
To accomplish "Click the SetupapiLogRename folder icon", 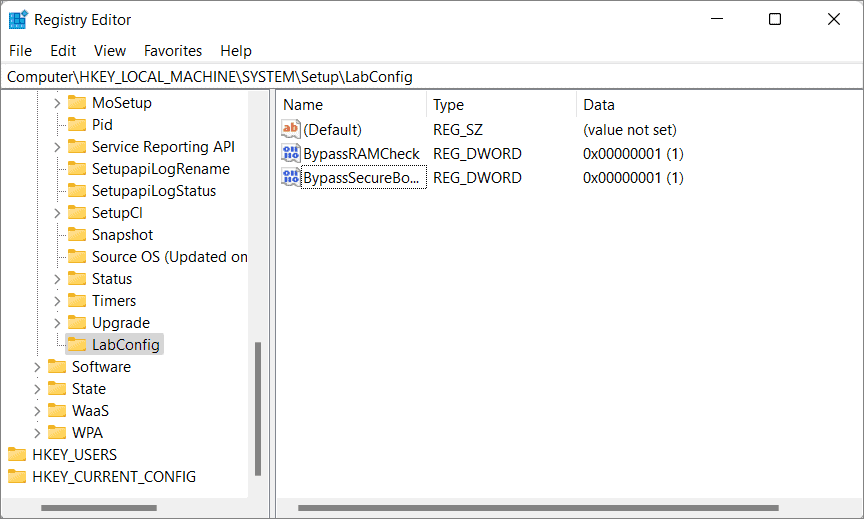I will click(77, 169).
